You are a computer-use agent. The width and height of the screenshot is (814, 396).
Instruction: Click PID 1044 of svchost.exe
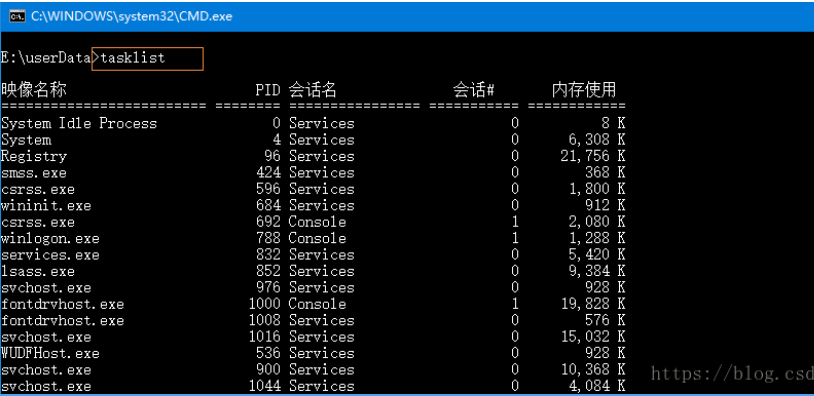[264, 387]
